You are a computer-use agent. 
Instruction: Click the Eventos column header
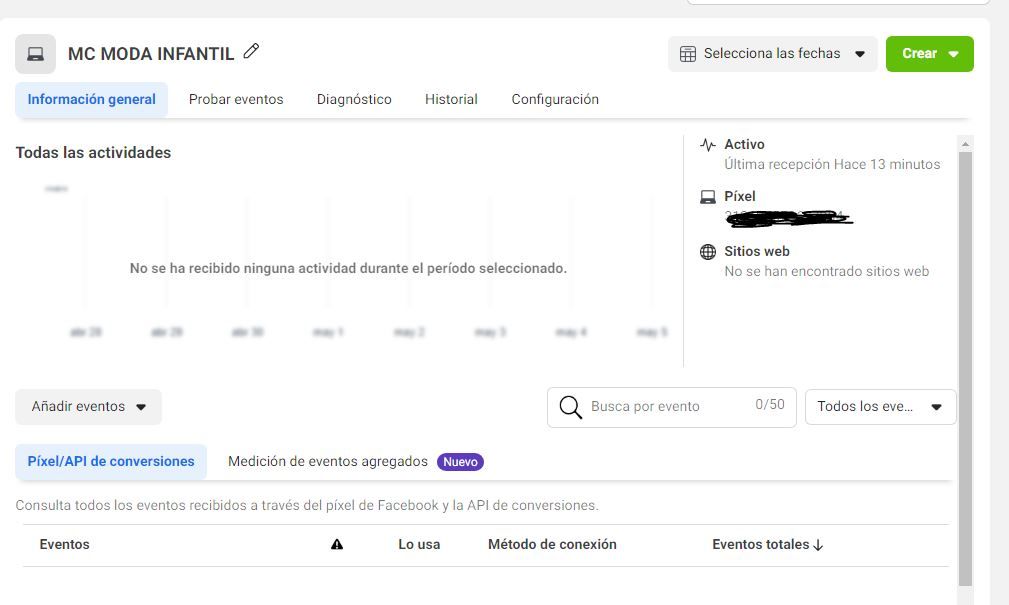(64, 544)
